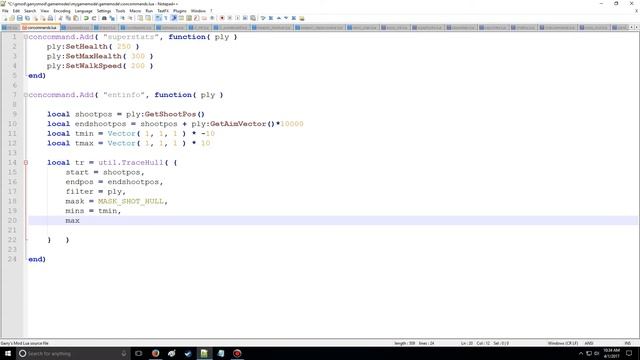The width and height of the screenshot is (640, 360).
Task: Run macro multiple times icon
Action: pyautogui.click(x=245, y=18)
